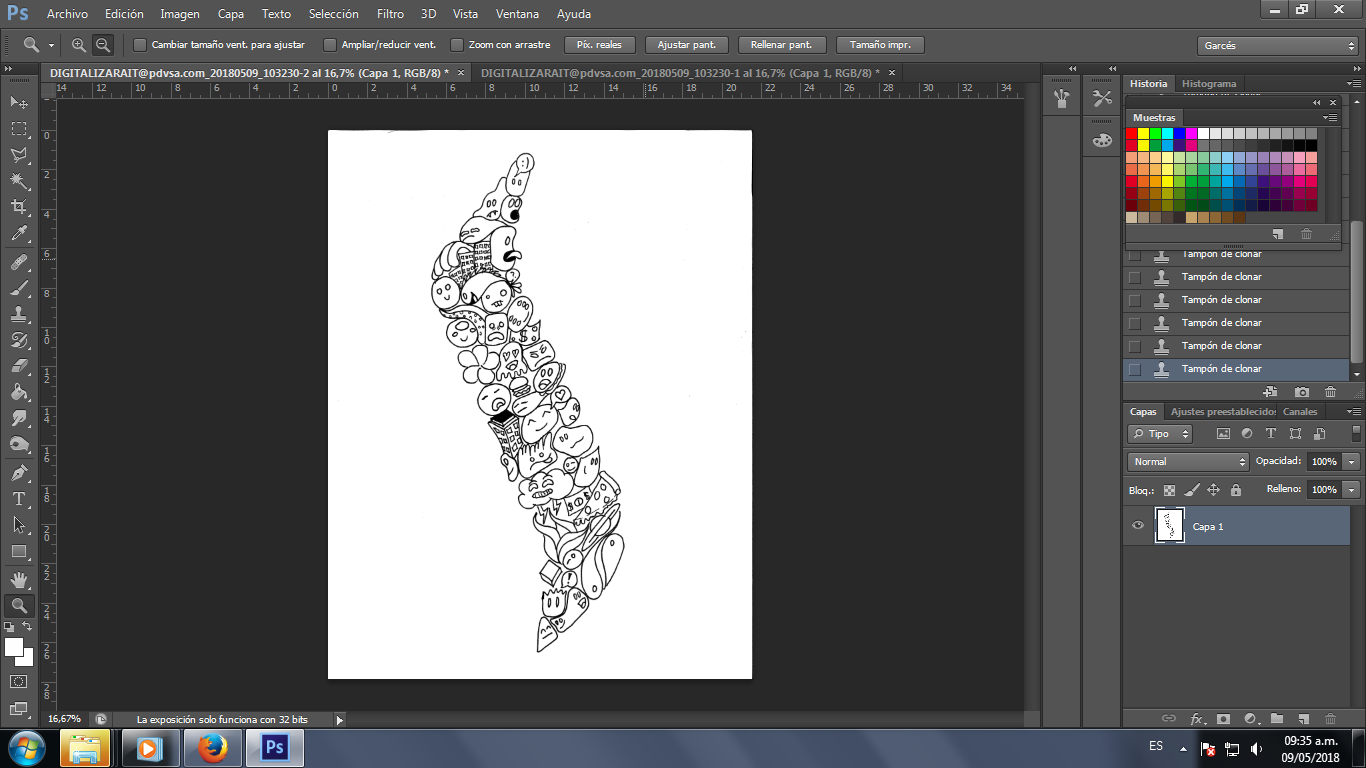Enable Cambiar tamaño vent. para ajustar checkbox
Screen dimensions: 1366x768
click(140, 45)
